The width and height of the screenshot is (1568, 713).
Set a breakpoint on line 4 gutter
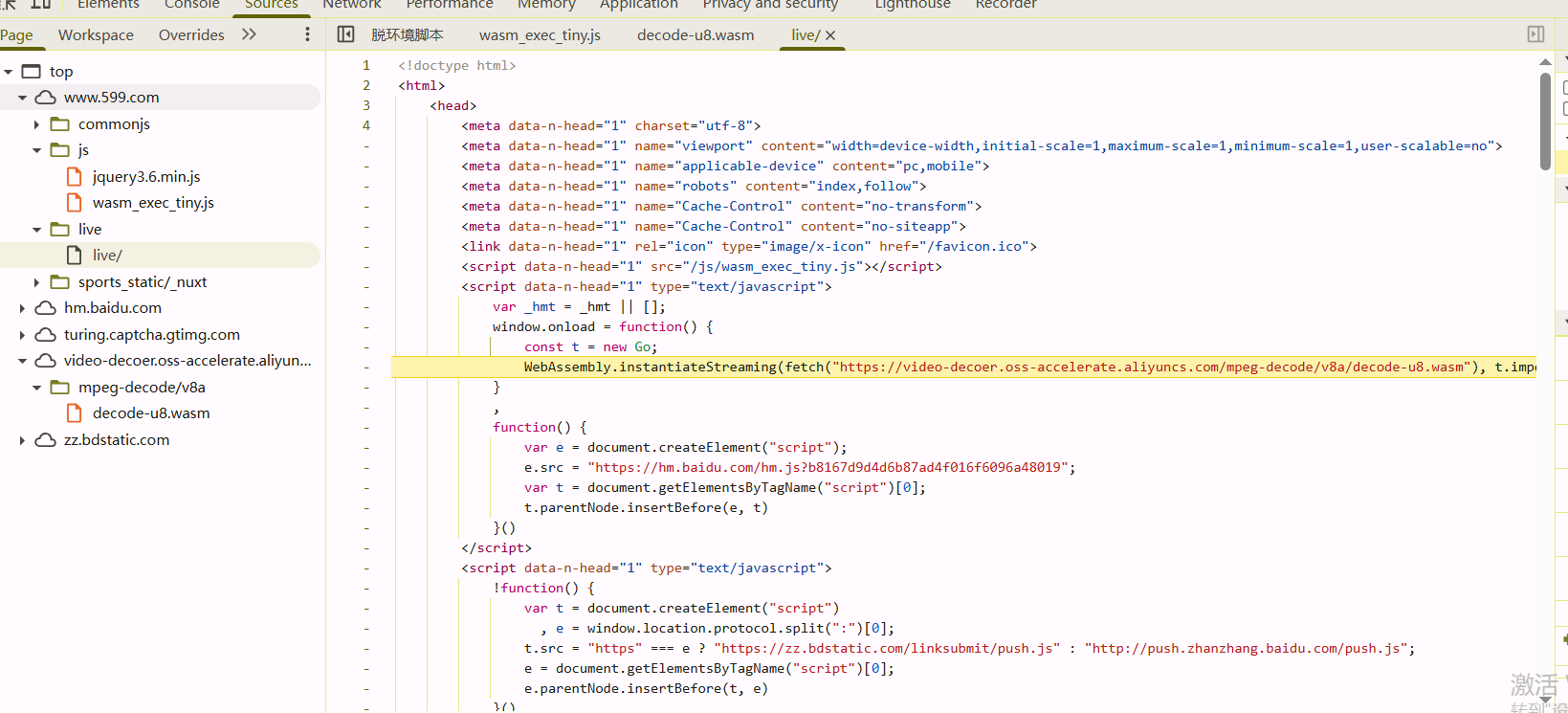[x=366, y=125]
